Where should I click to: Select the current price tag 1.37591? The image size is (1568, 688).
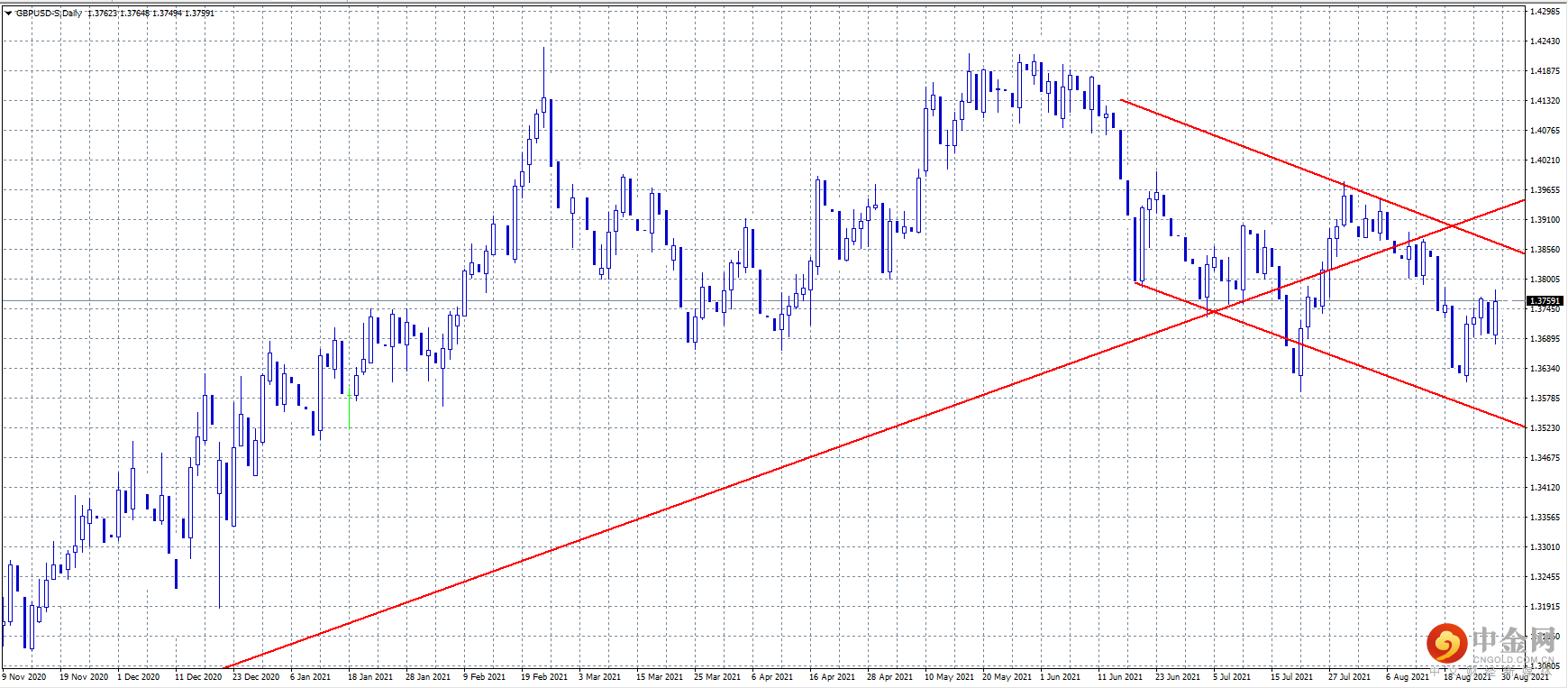(1545, 300)
